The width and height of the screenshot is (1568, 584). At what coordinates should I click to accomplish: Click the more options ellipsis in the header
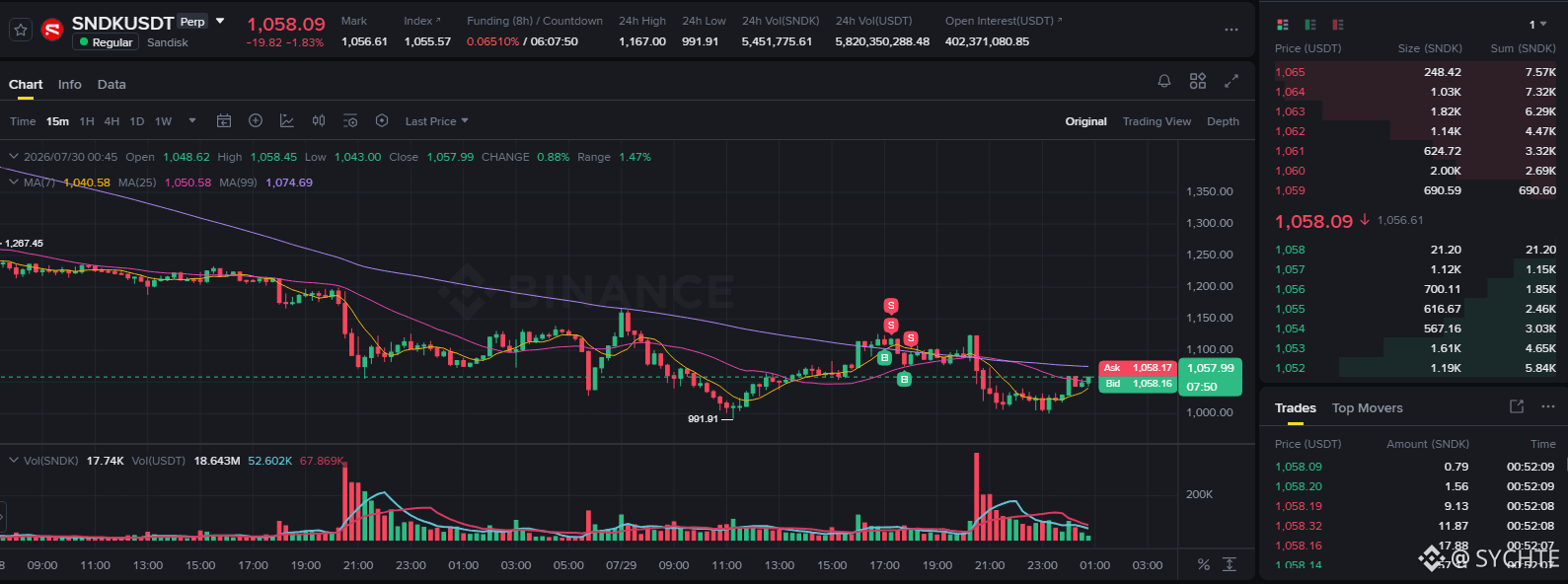click(x=1232, y=30)
